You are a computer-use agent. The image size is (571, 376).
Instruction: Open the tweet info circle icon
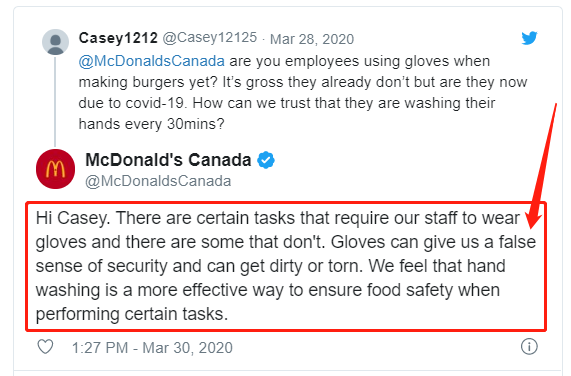(529, 347)
